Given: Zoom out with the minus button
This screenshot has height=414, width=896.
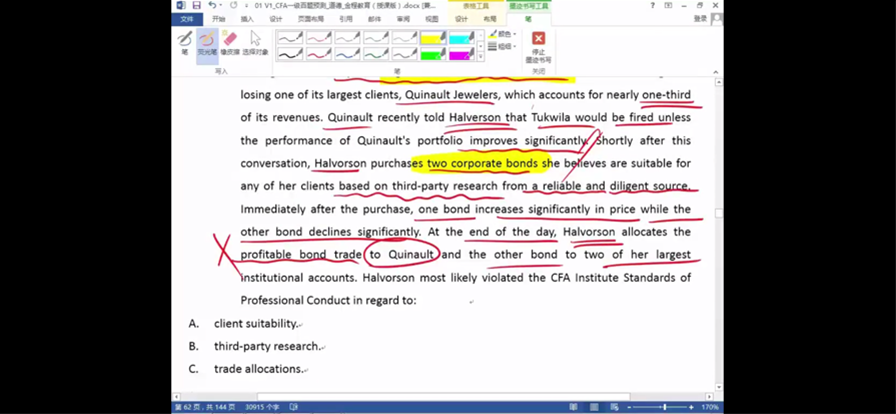Looking at the screenshot, I should pyautogui.click(x=630, y=407).
